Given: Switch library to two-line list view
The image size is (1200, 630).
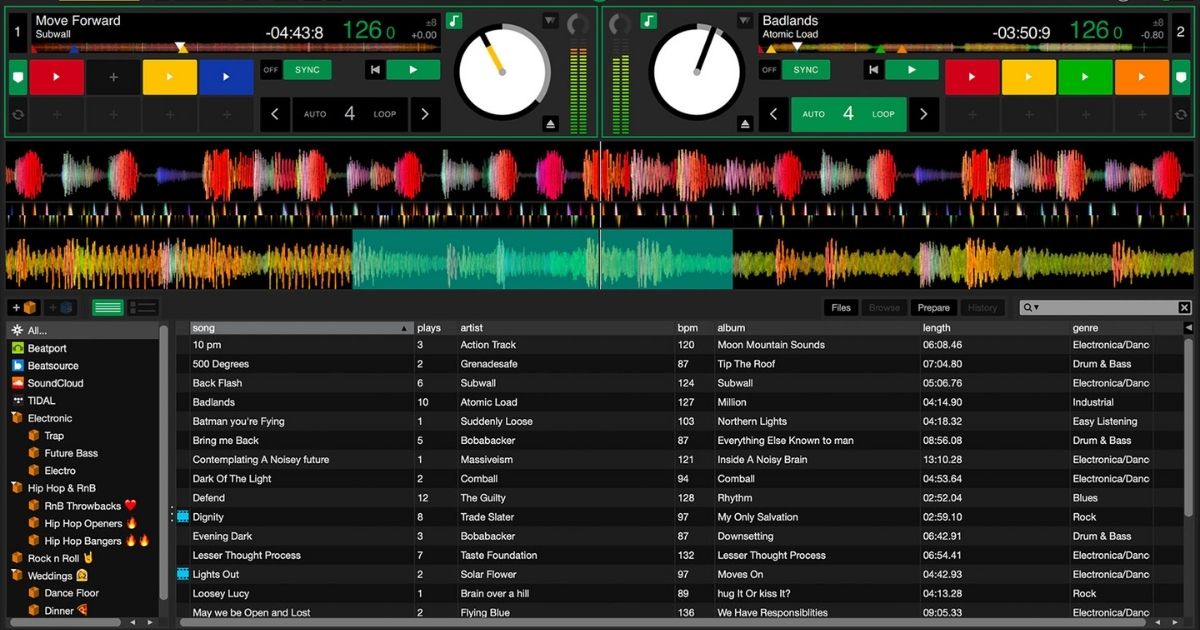Looking at the screenshot, I should pyautogui.click(x=141, y=306).
